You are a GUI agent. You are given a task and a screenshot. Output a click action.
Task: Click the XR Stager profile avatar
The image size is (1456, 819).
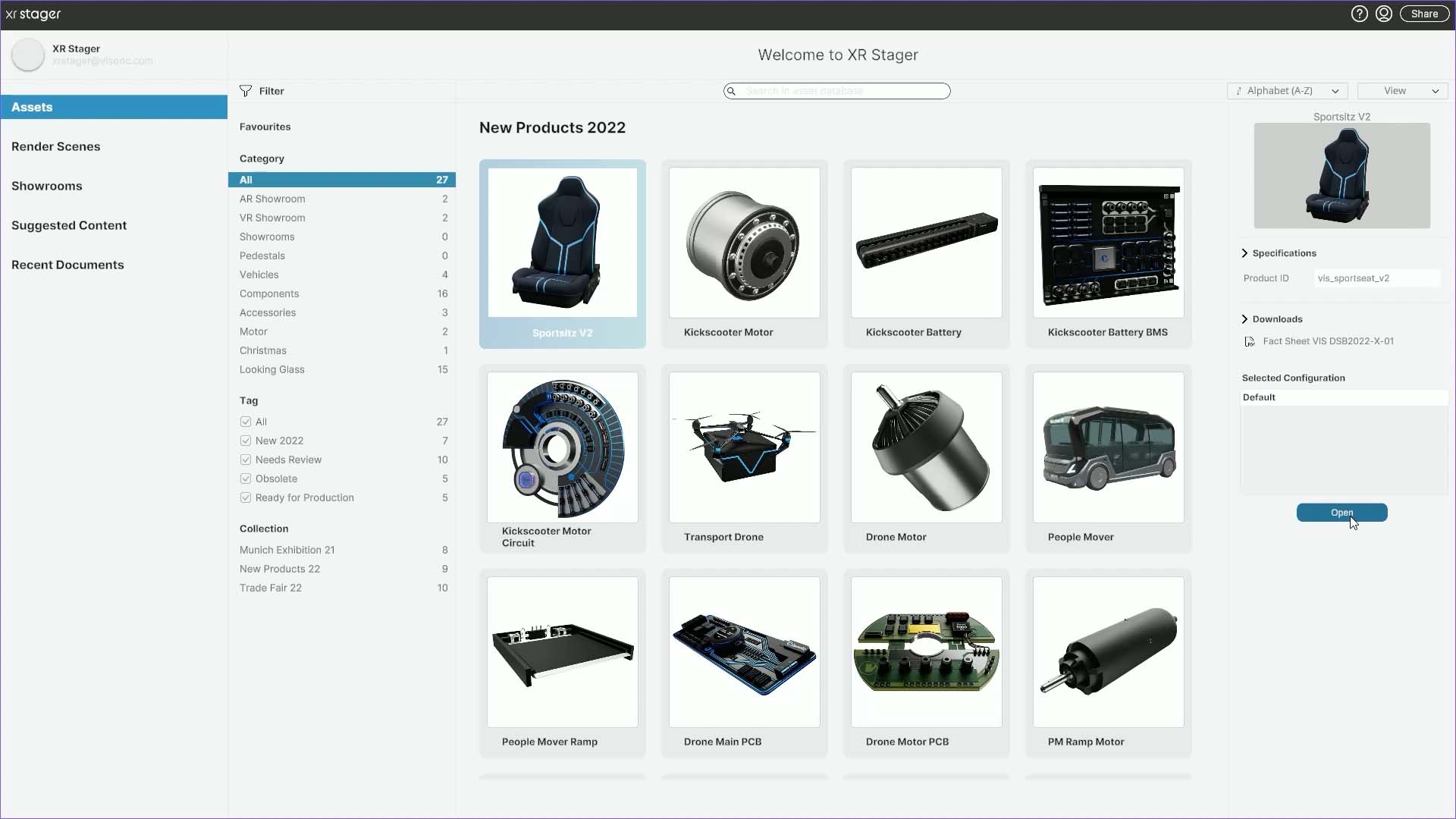pyautogui.click(x=28, y=55)
